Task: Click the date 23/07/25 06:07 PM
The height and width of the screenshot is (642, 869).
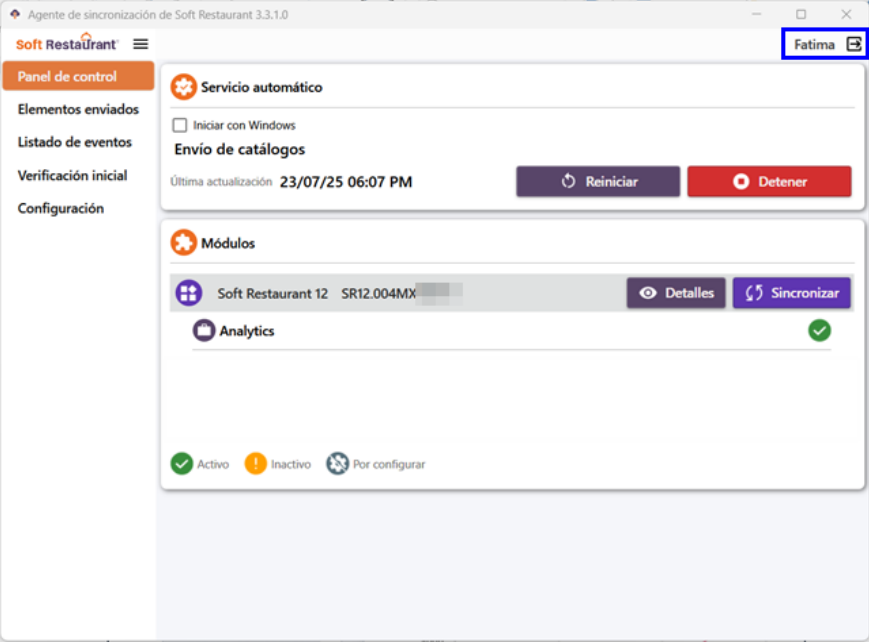Action: click(x=346, y=182)
